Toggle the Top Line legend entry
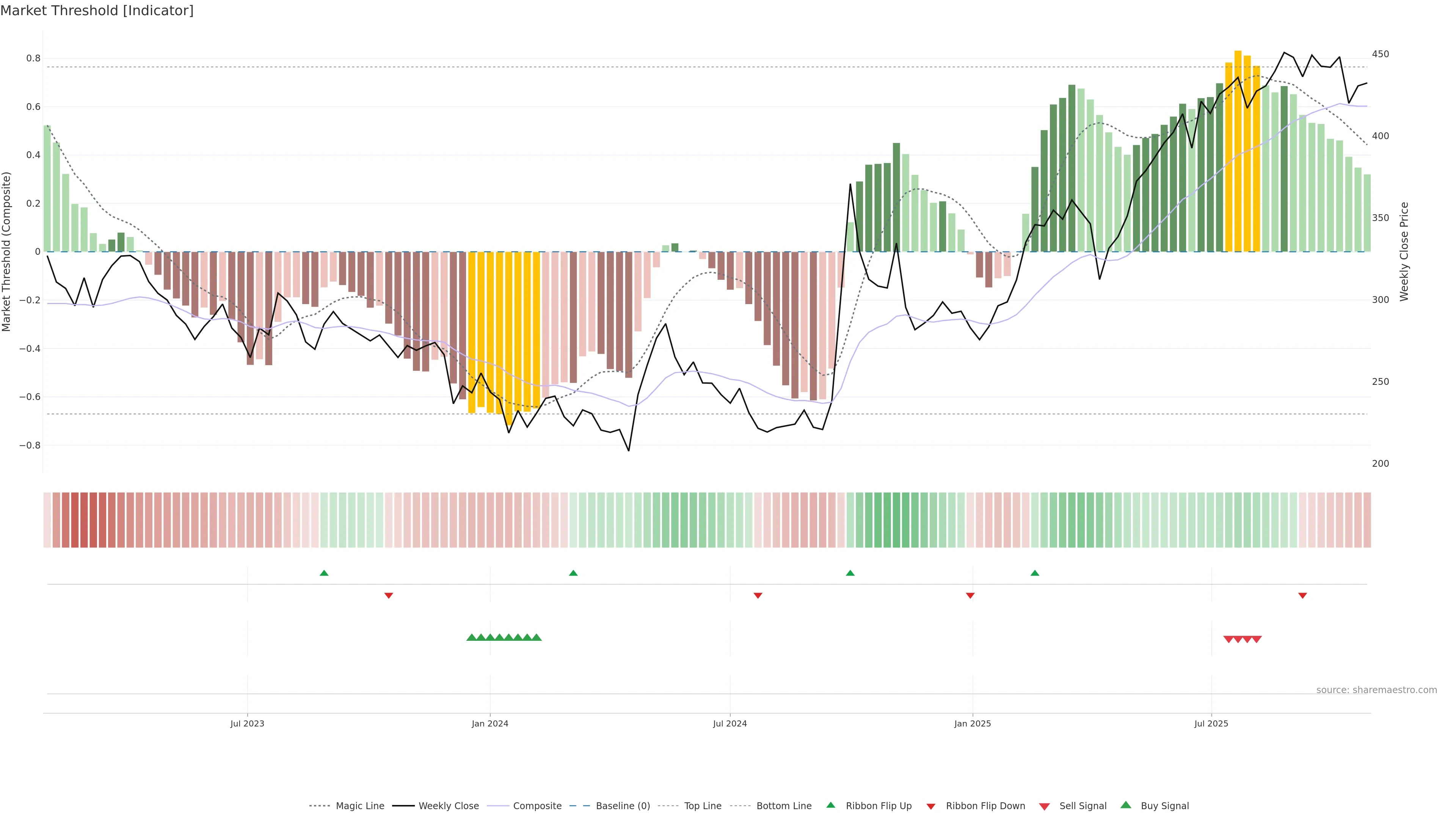Image resolution: width=1456 pixels, height=819 pixels. click(x=703, y=806)
